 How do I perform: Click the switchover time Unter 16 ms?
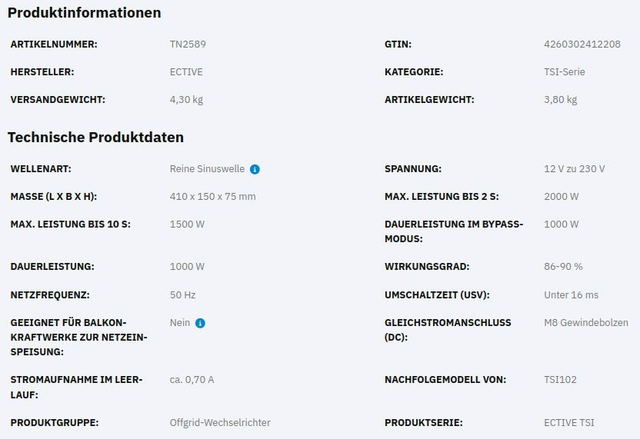tap(571, 295)
